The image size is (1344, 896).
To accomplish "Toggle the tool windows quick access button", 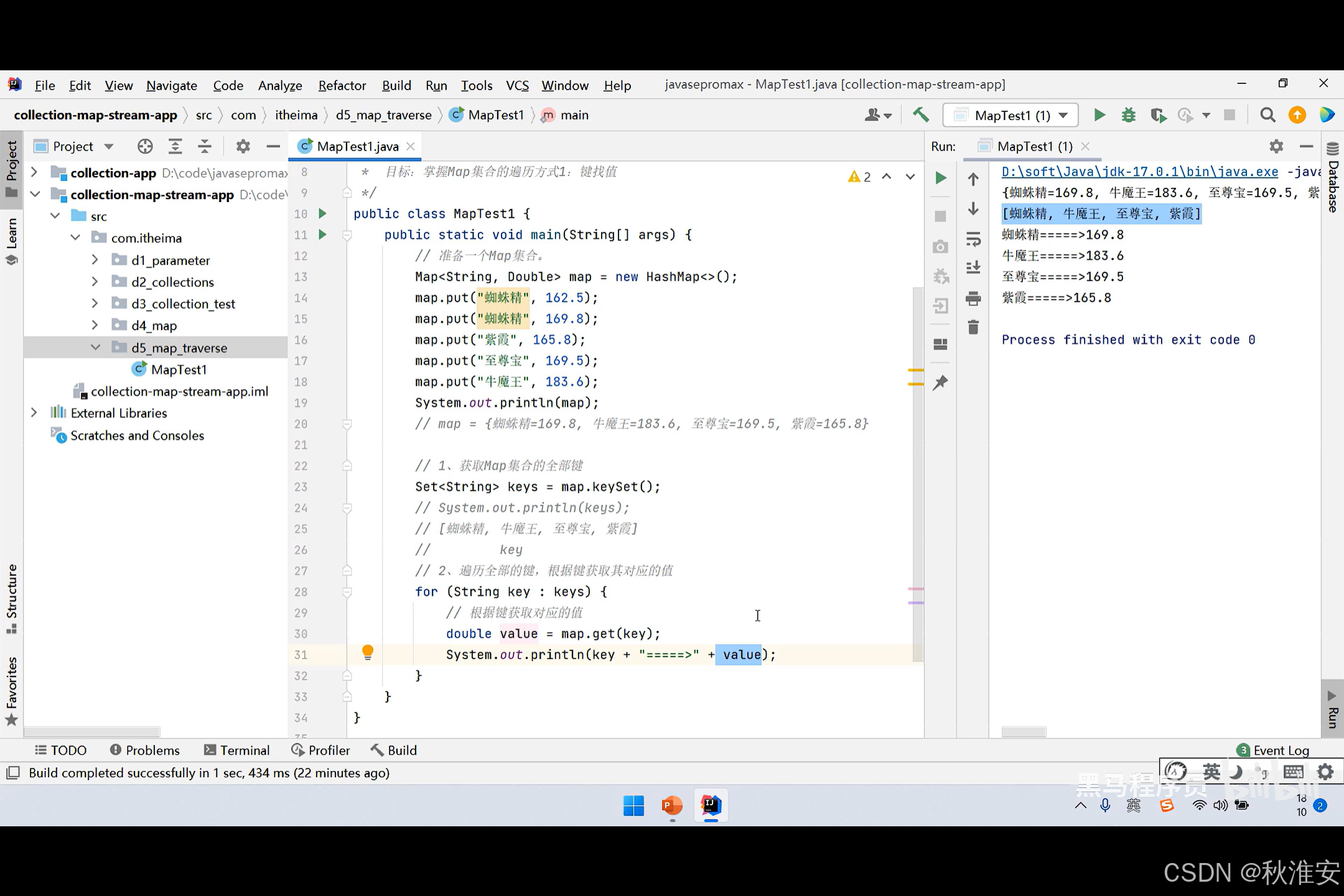I will (12, 773).
